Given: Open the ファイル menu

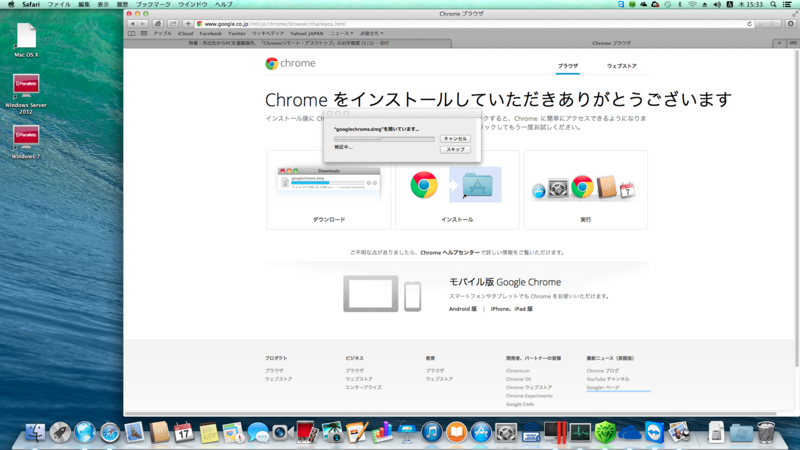Looking at the screenshot, I should (x=59, y=4).
